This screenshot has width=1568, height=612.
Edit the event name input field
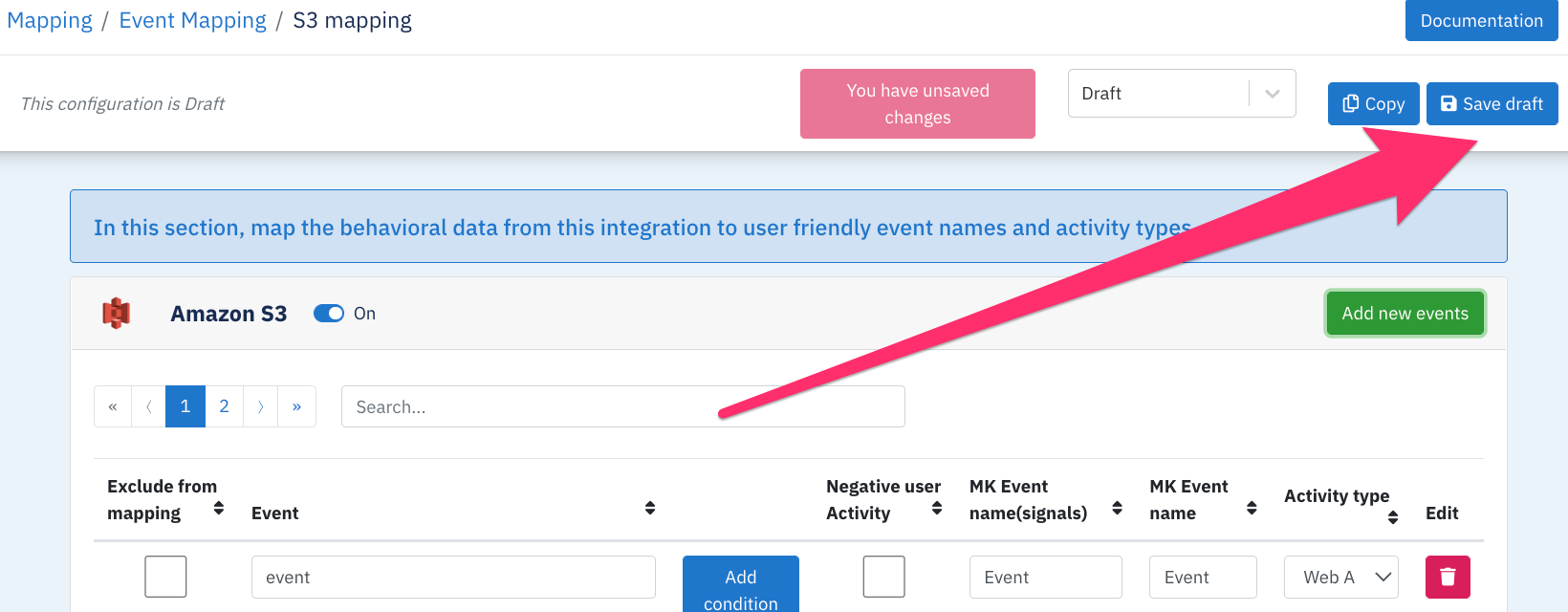(x=453, y=577)
